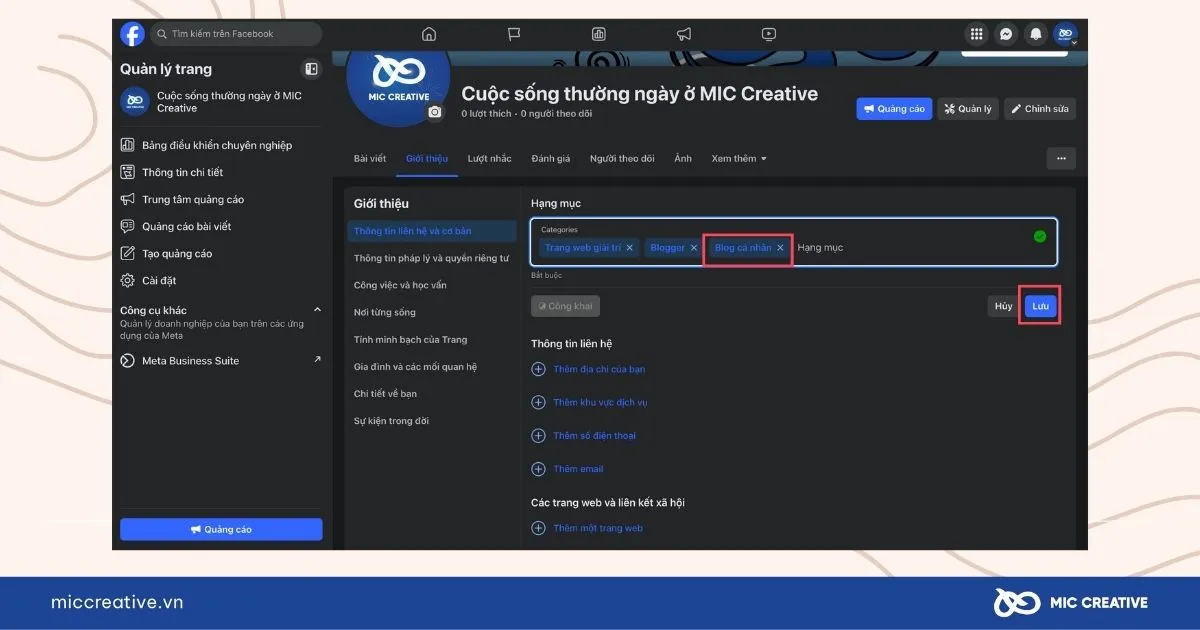Open the Home icon in the top navigation
This screenshot has width=1200, height=630.
(x=429, y=33)
